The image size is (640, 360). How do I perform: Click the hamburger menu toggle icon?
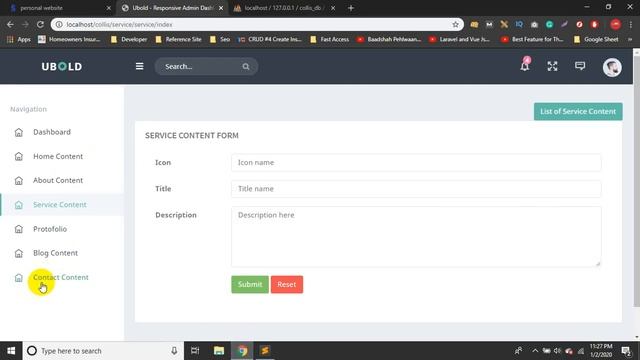[139, 66]
